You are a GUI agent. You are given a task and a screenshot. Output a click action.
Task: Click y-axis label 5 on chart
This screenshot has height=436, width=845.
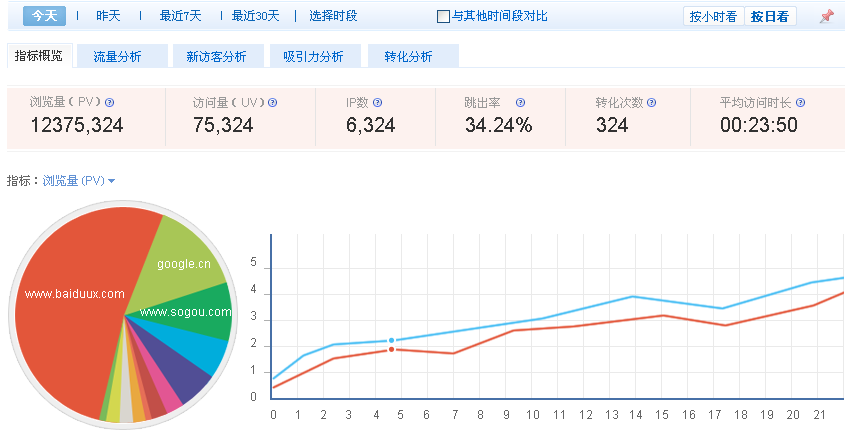(x=254, y=262)
